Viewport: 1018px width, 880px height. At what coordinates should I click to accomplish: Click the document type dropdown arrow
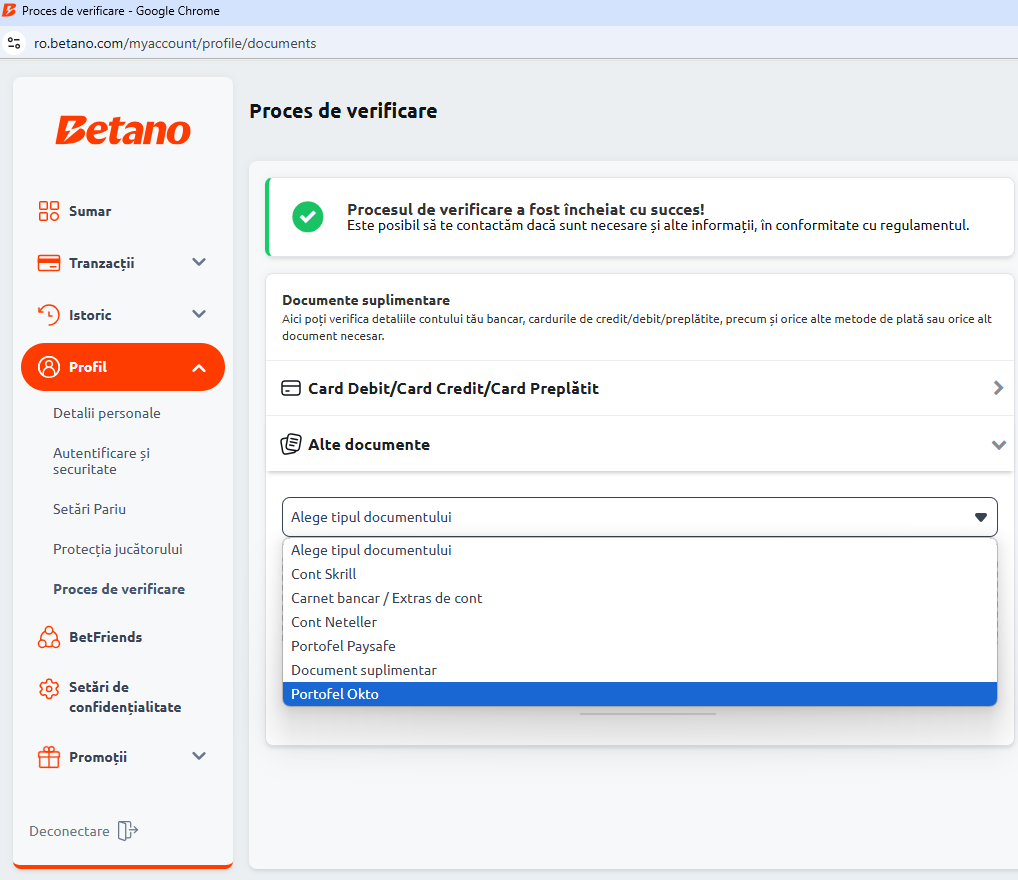pos(981,517)
